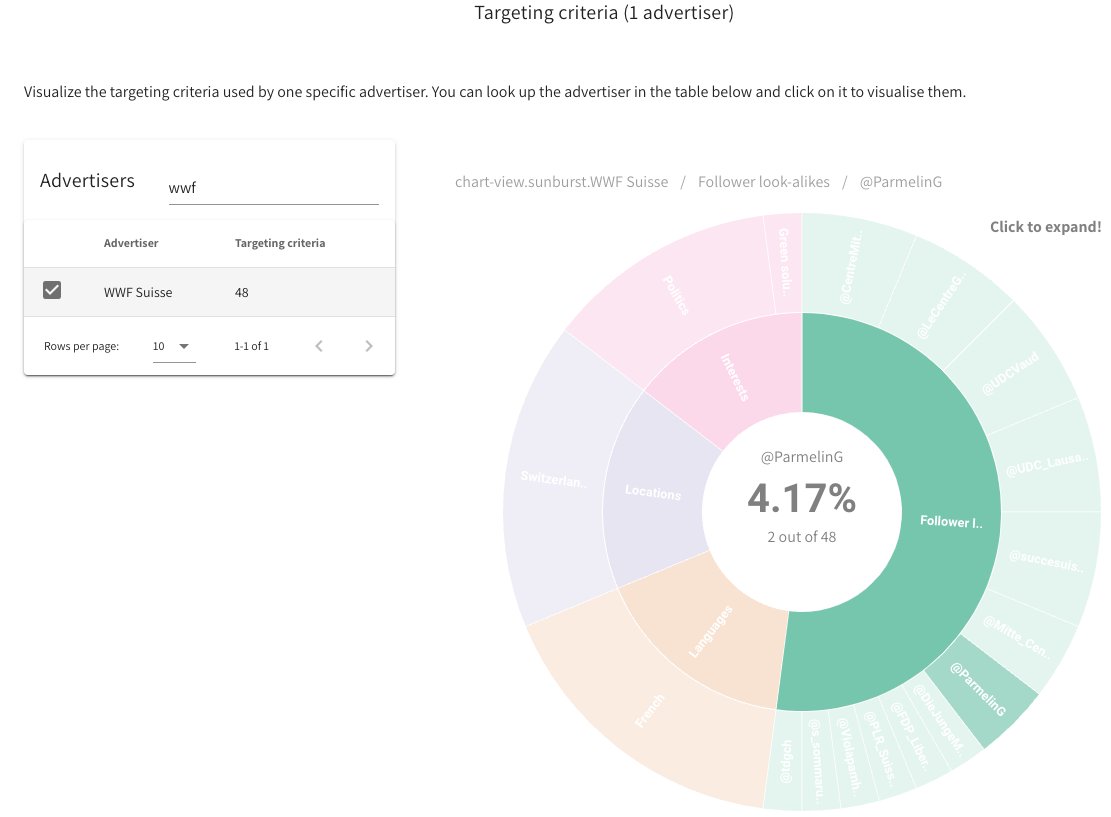This screenshot has width=1111, height=817.
Task: Select the @CentreMit.. segment
Action: tap(850, 268)
